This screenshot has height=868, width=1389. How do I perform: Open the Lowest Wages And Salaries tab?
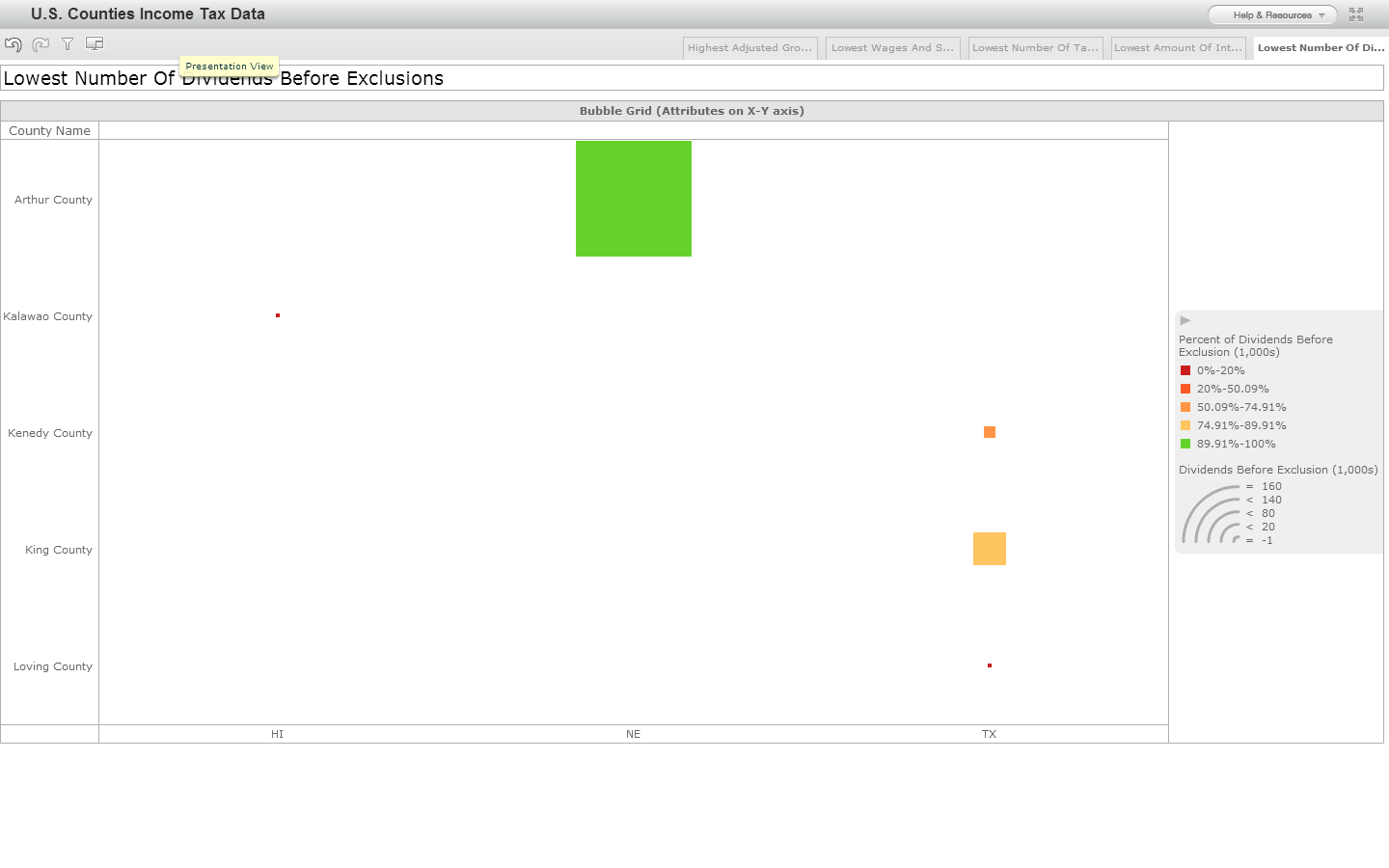[x=892, y=47]
